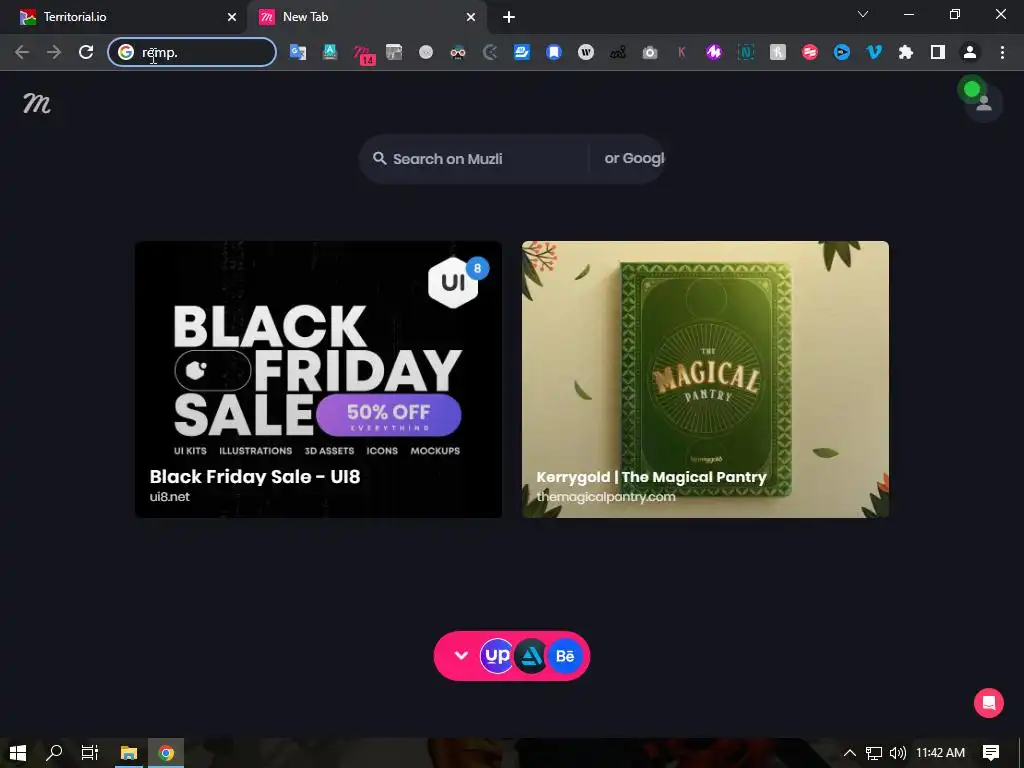The height and width of the screenshot is (768, 1024).
Task: Open the Behance source icon
Action: pos(565,656)
